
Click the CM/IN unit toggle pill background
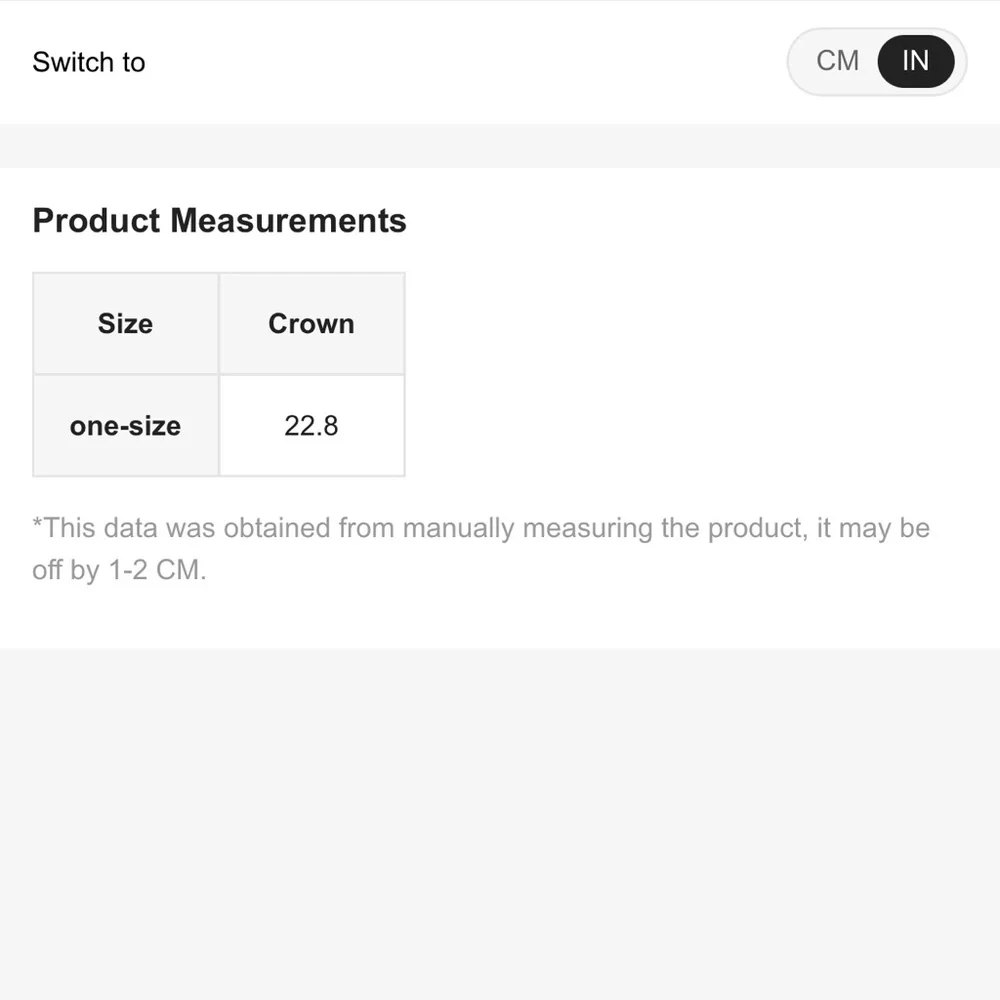coord(877,61)
